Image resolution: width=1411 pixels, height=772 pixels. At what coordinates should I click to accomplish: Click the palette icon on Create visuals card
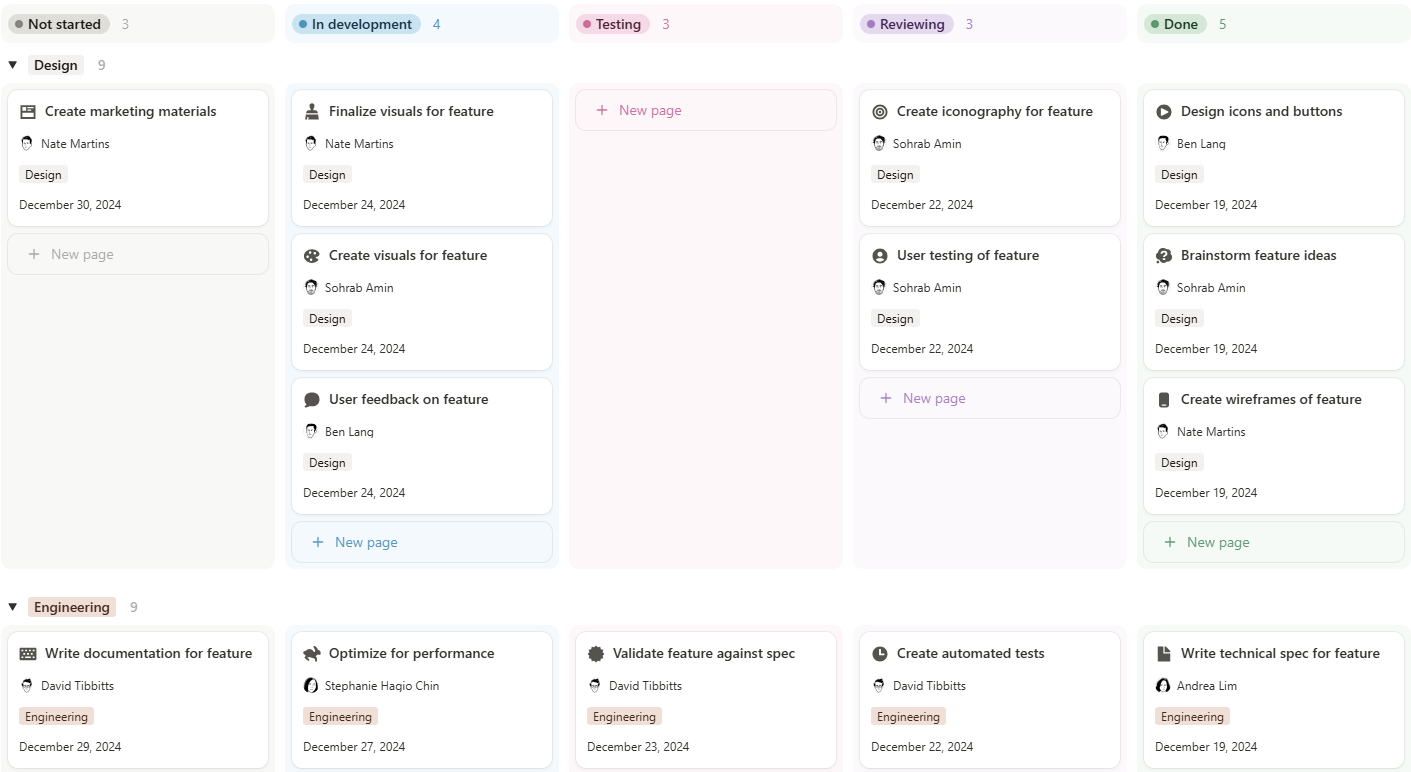pyautogui.click(x=312, y=256)
